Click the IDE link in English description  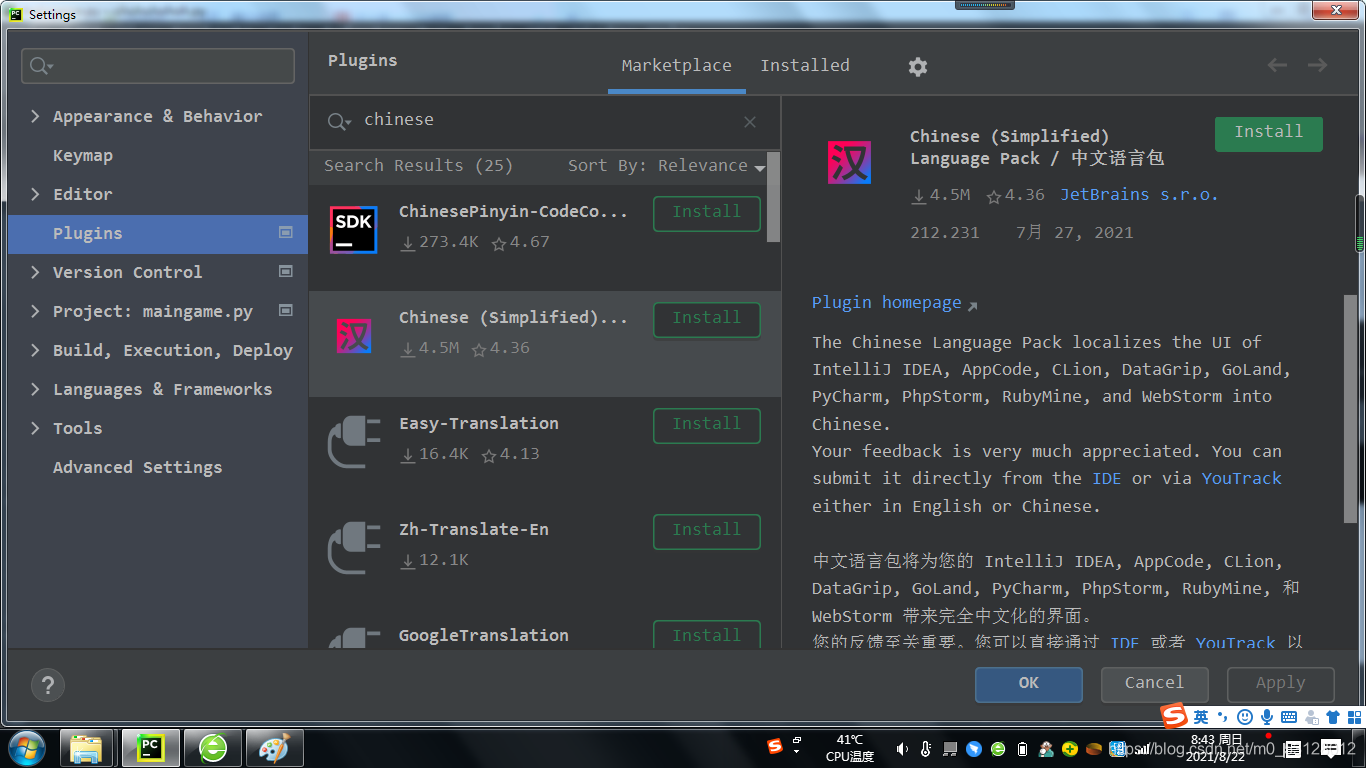coord(1106,478)
